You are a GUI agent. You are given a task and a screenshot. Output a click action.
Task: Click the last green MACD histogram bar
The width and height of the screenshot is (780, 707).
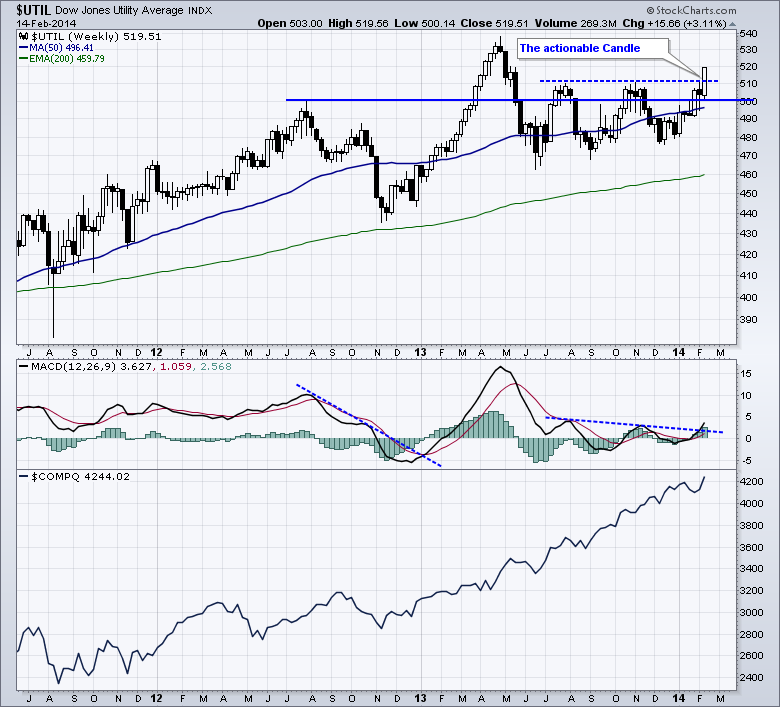tap(705, 433)
